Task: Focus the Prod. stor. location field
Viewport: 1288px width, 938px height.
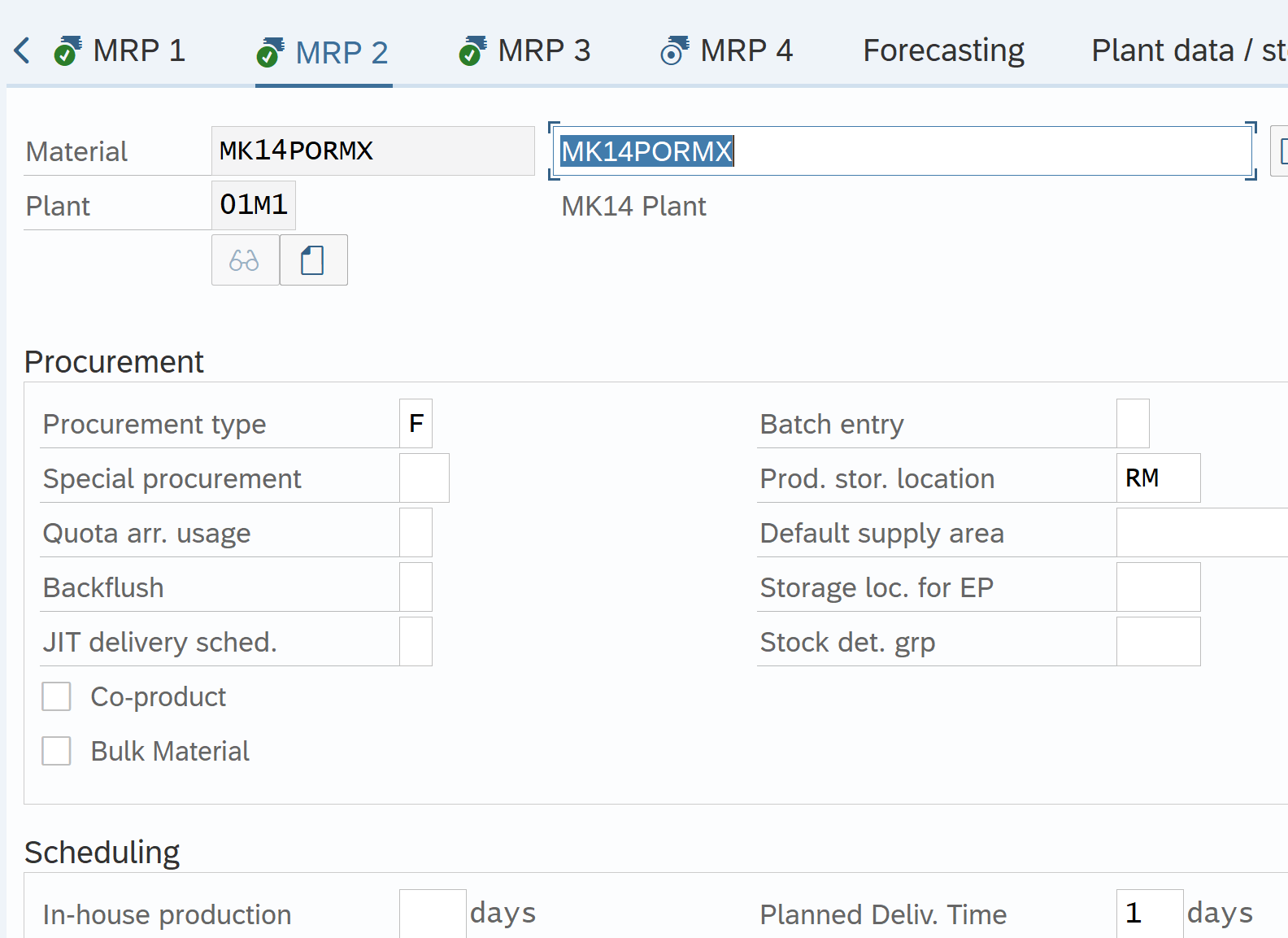Action: click(x=1157, y=478)
